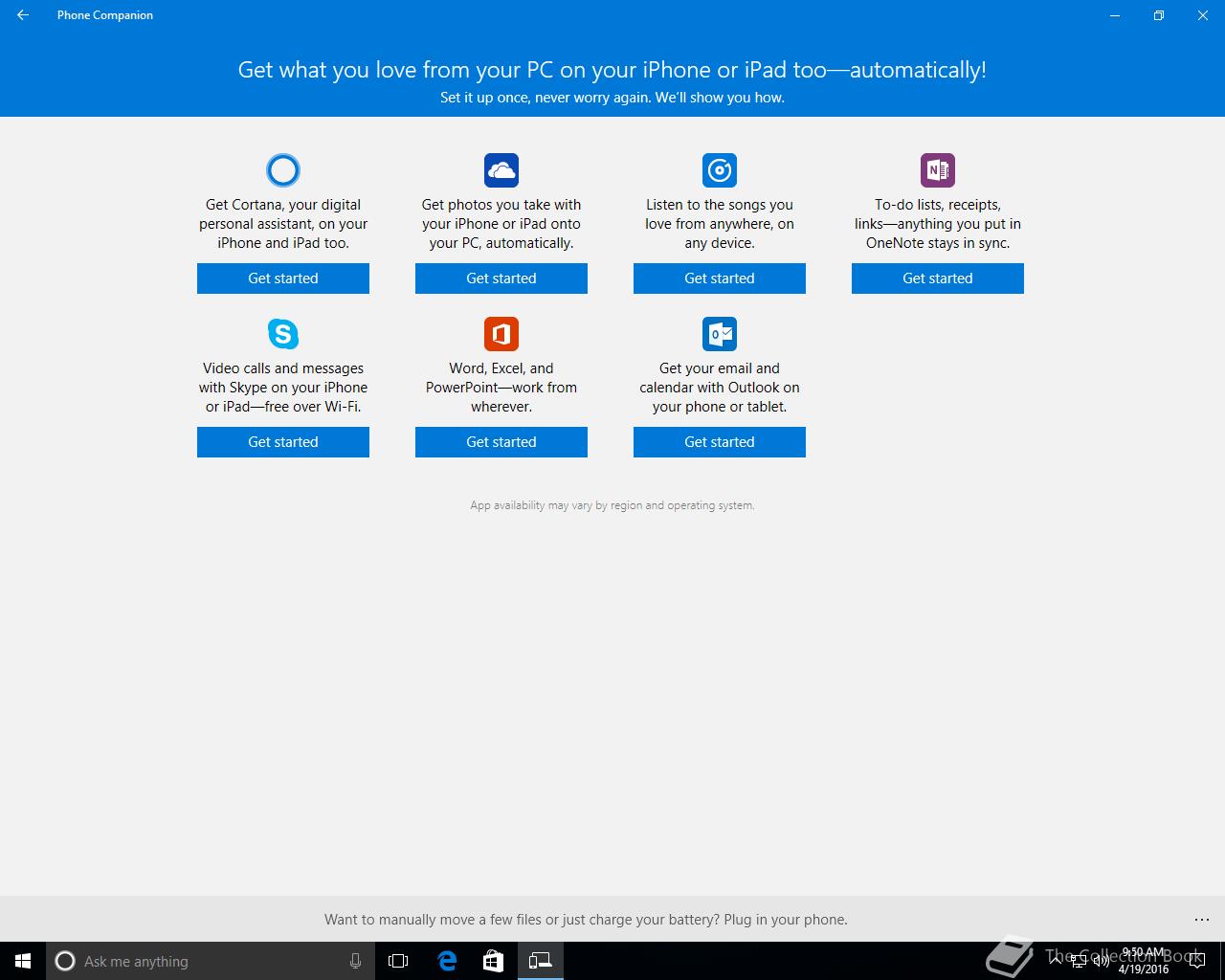Click the OneNote purple icon

coord(938,170)
